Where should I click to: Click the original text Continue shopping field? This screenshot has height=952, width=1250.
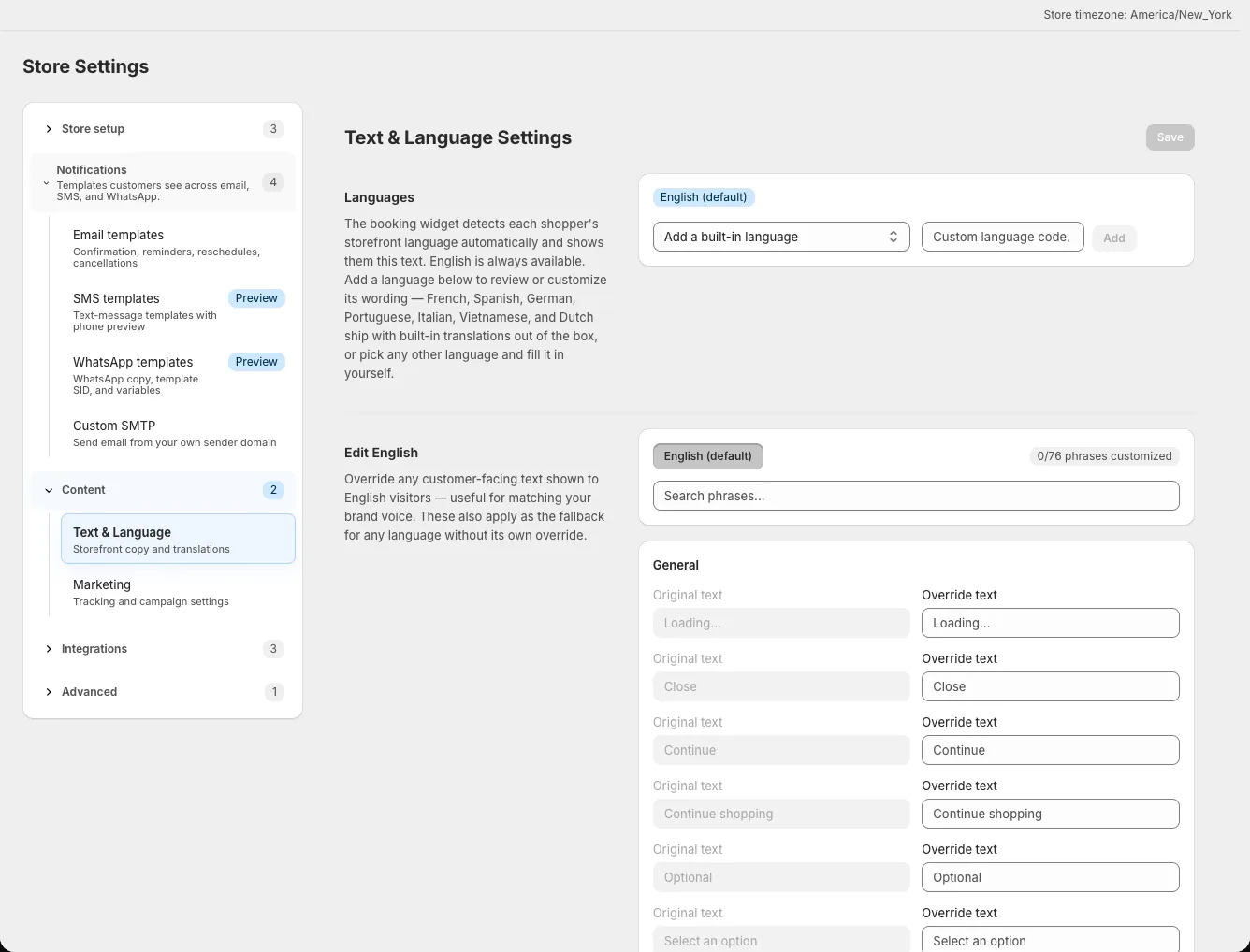click(x=781, y=814)
